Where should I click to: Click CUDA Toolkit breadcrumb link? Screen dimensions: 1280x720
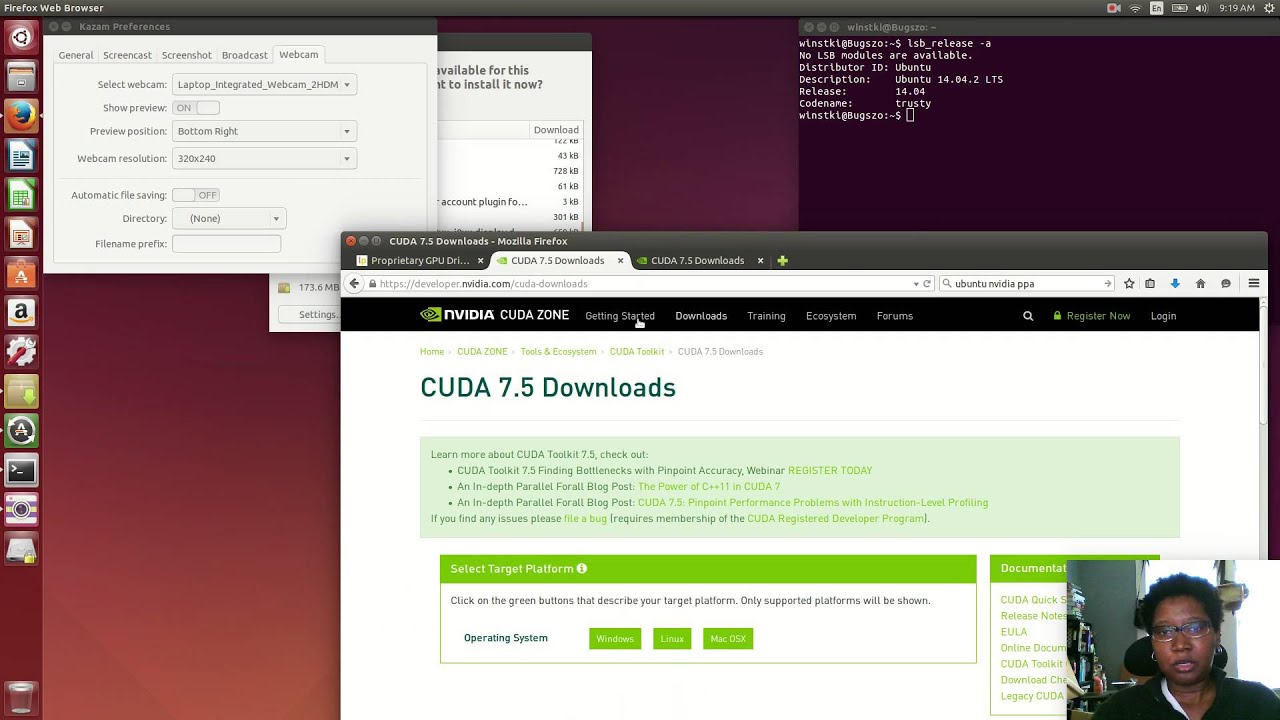(637, 352)
